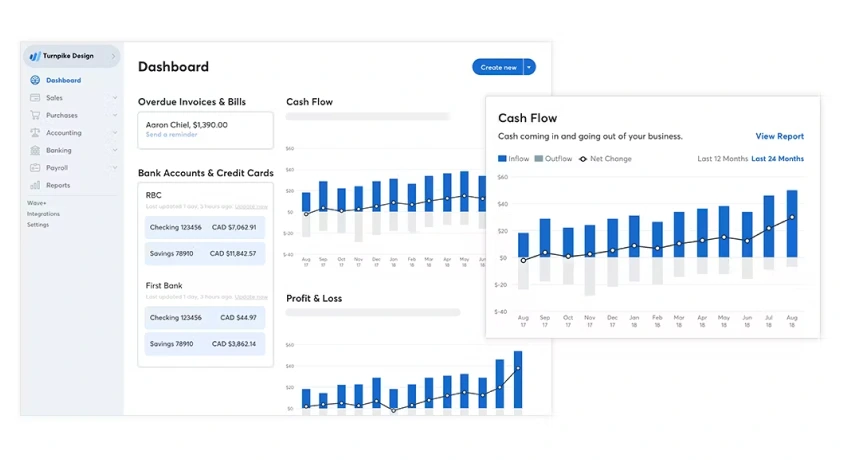Viewport: 847px width, 460px height.
Task: Expand the Turnpike Design business switcher chevron
Action: 113,56
